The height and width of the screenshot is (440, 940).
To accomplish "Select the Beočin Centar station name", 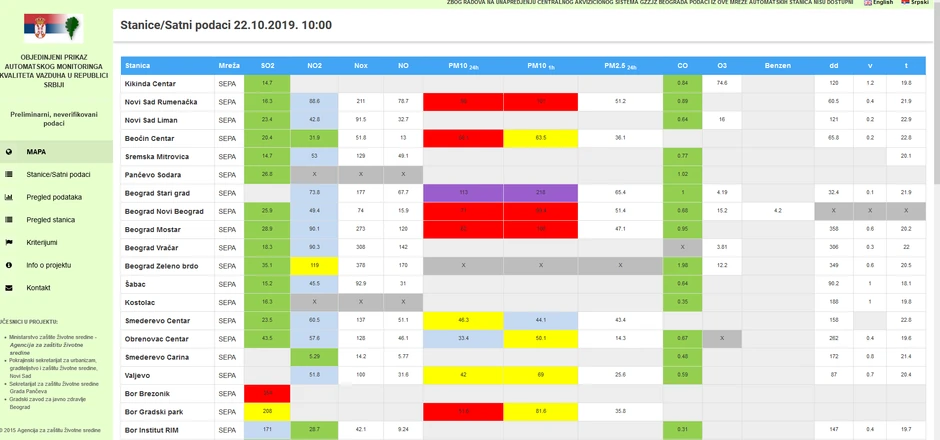I will 149,138.
